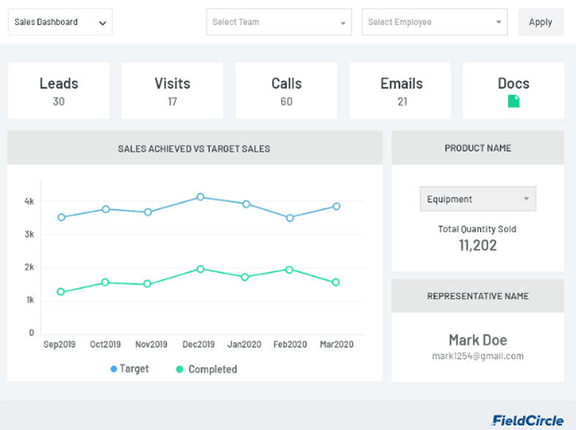Open the Calls summary card

286,90
